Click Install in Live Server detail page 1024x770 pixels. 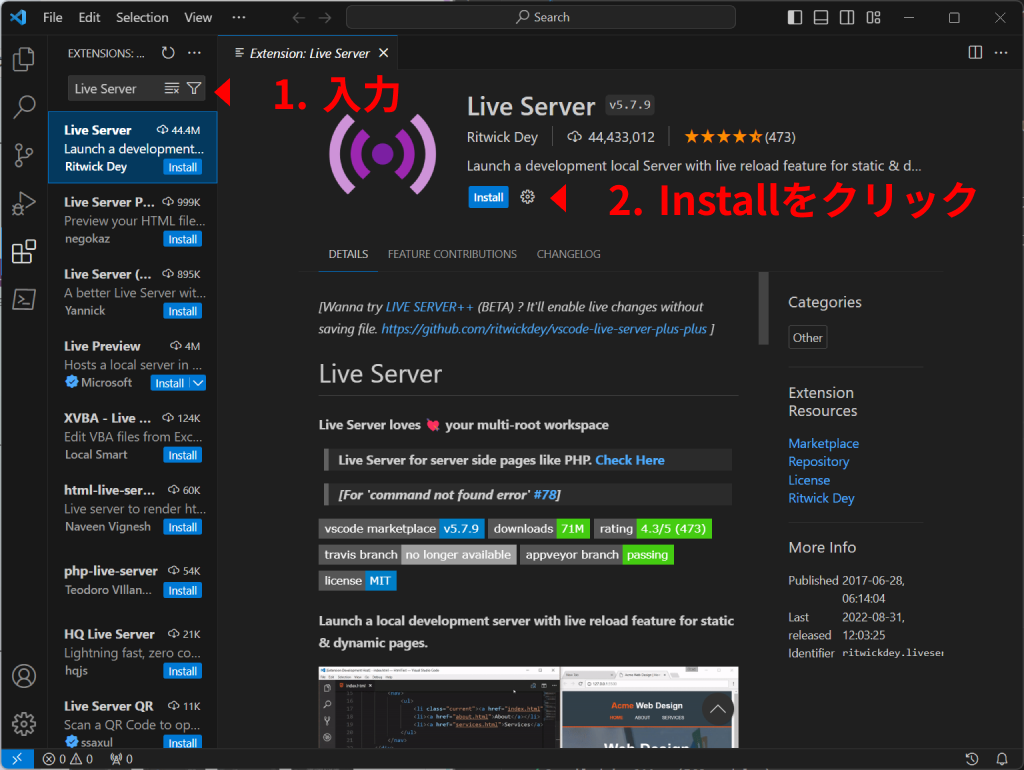(488, 197)
